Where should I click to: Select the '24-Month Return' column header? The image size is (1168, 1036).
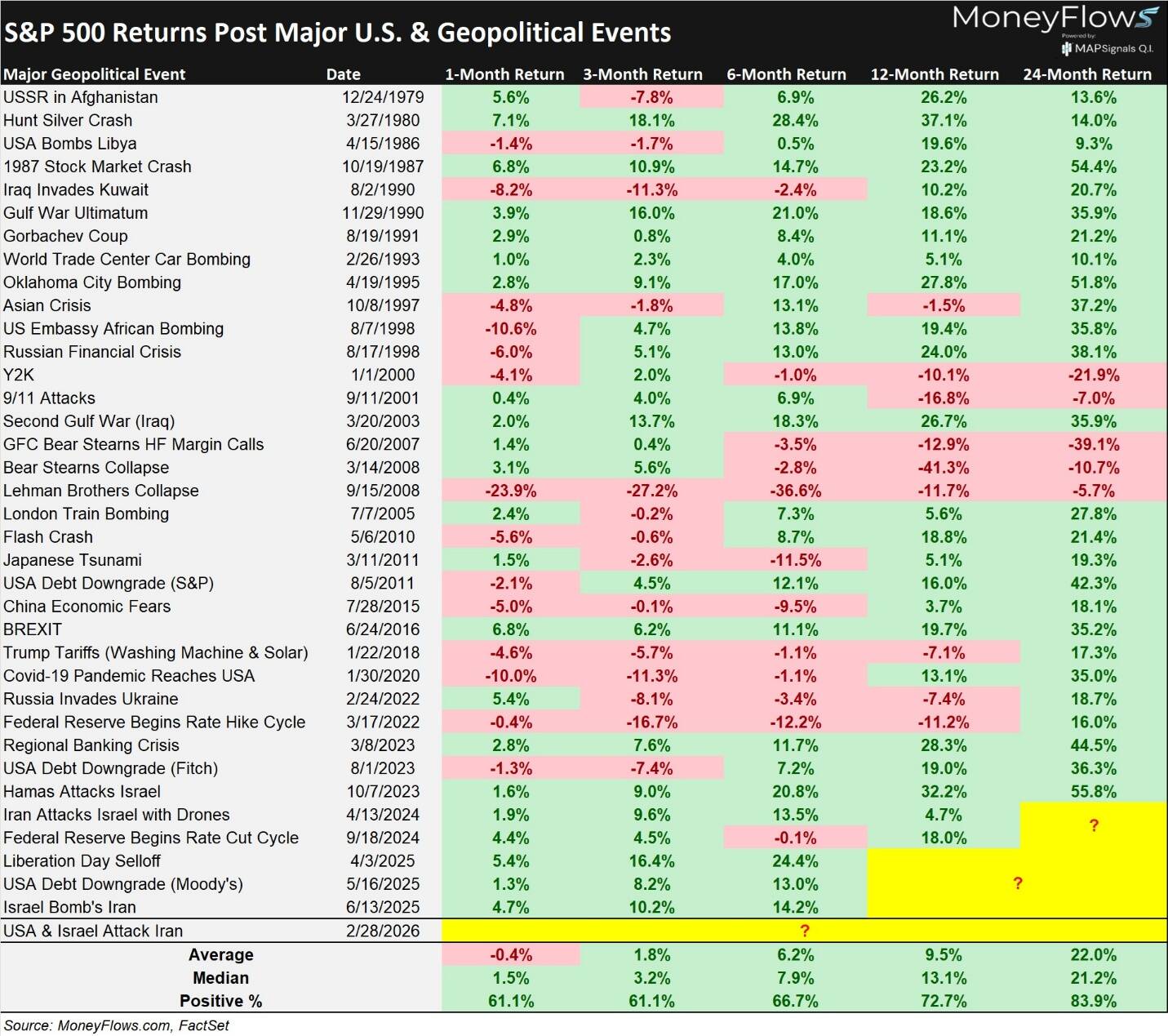[x=1087, y=74]
